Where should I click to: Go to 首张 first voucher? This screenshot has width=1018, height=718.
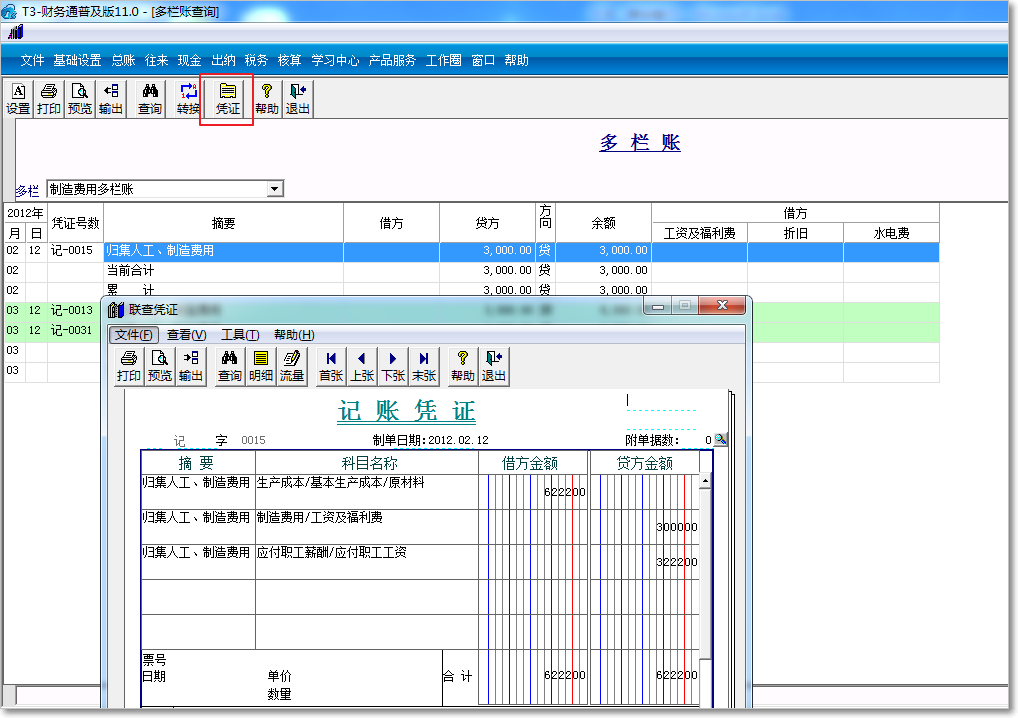[x=331, y=366]
